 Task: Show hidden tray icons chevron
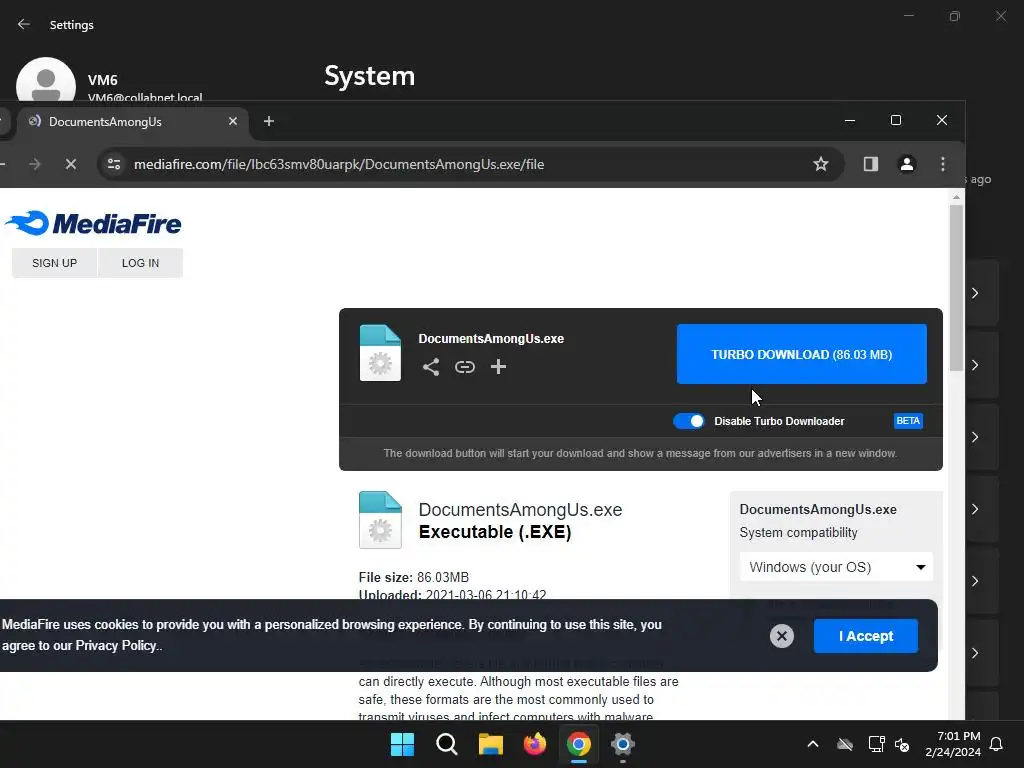813,744
